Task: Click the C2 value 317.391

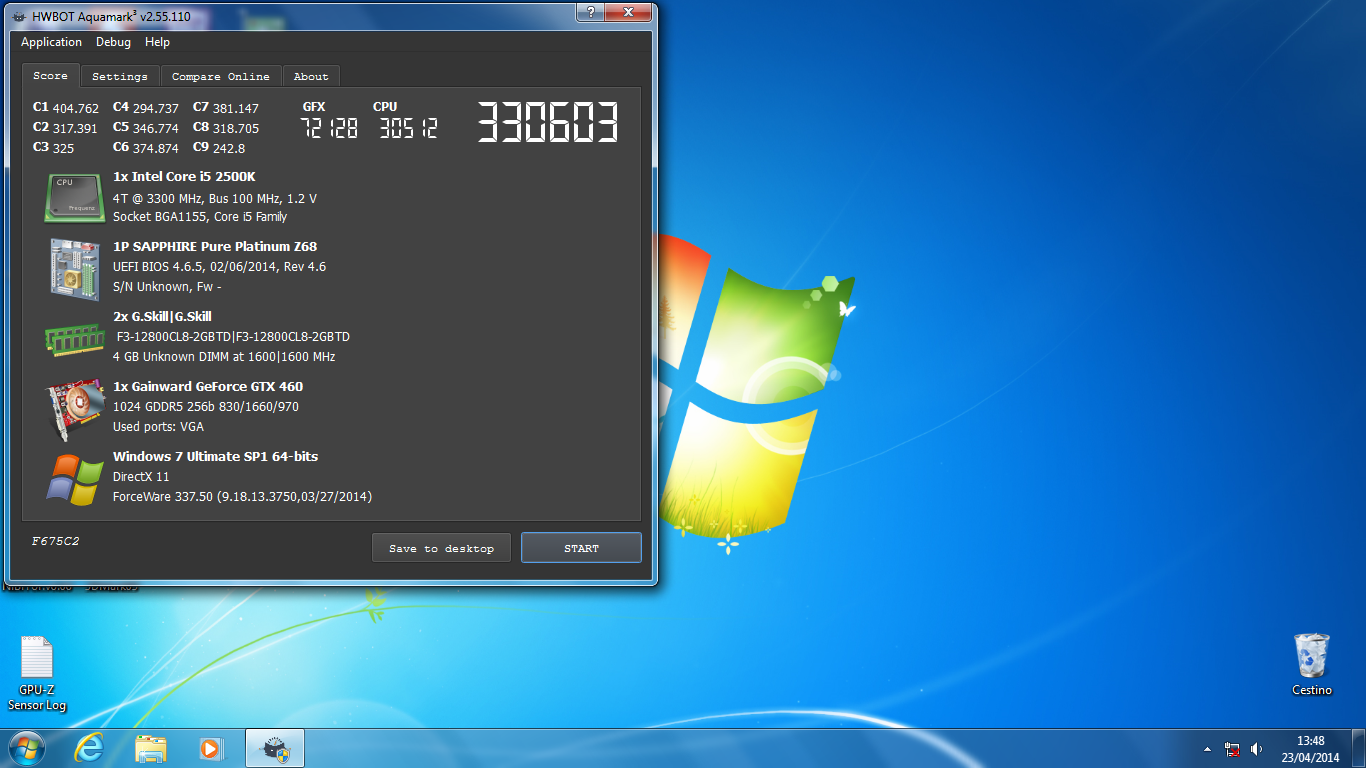Action: click(x=75, y=128)
